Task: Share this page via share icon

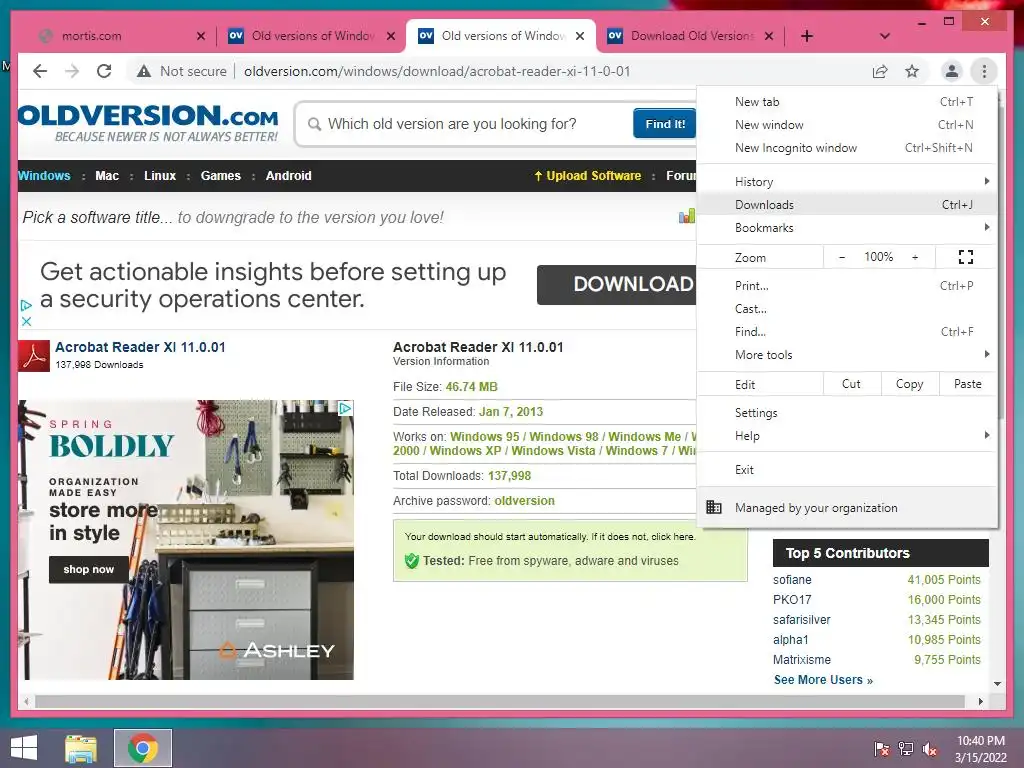Action: click(x=880, y=71)
